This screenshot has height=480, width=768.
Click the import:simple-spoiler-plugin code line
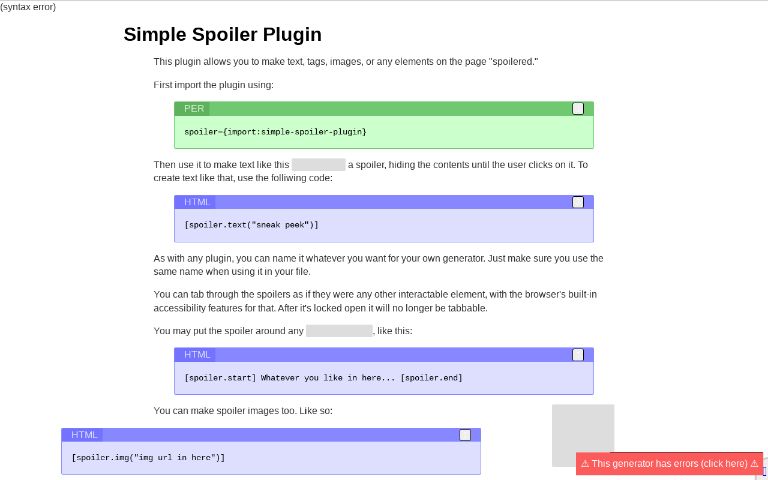(x=275, y=132)
